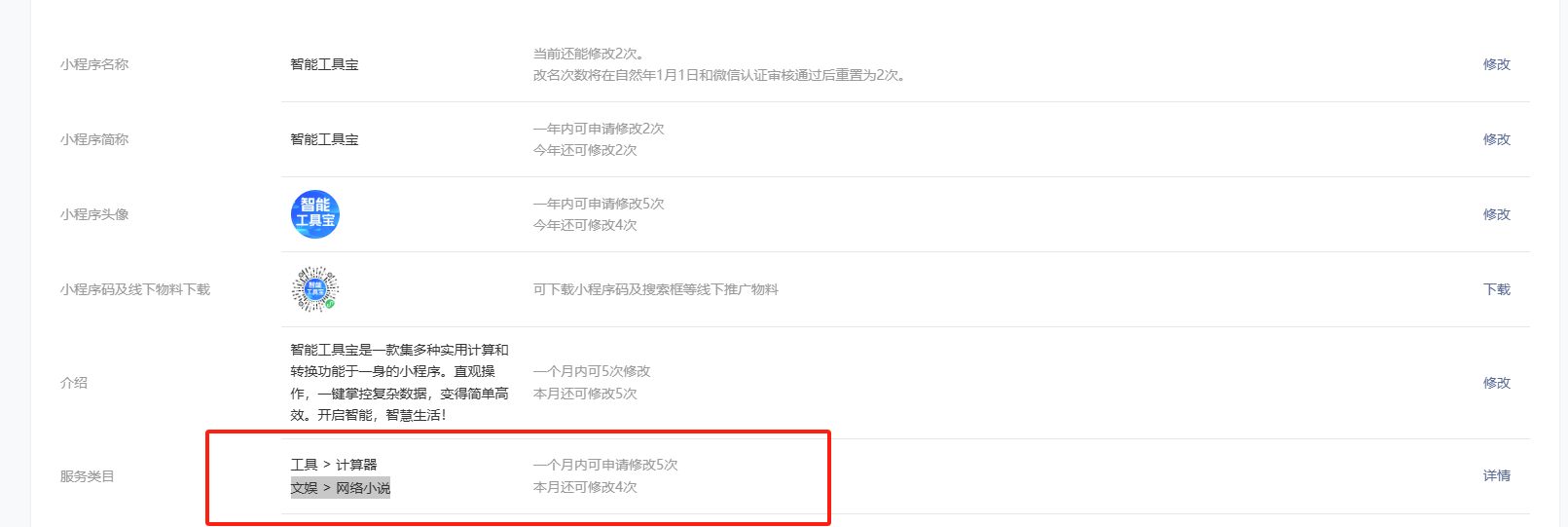Viewport: 1568px width, 527px height.
Task: Open 详情 link for 服务类目
Action: coord(1496,475)
